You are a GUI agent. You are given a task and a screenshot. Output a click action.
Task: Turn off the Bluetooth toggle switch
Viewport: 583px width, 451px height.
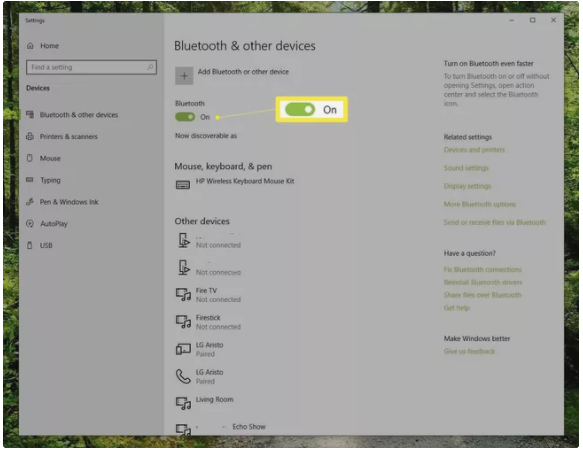pos(185,117)
